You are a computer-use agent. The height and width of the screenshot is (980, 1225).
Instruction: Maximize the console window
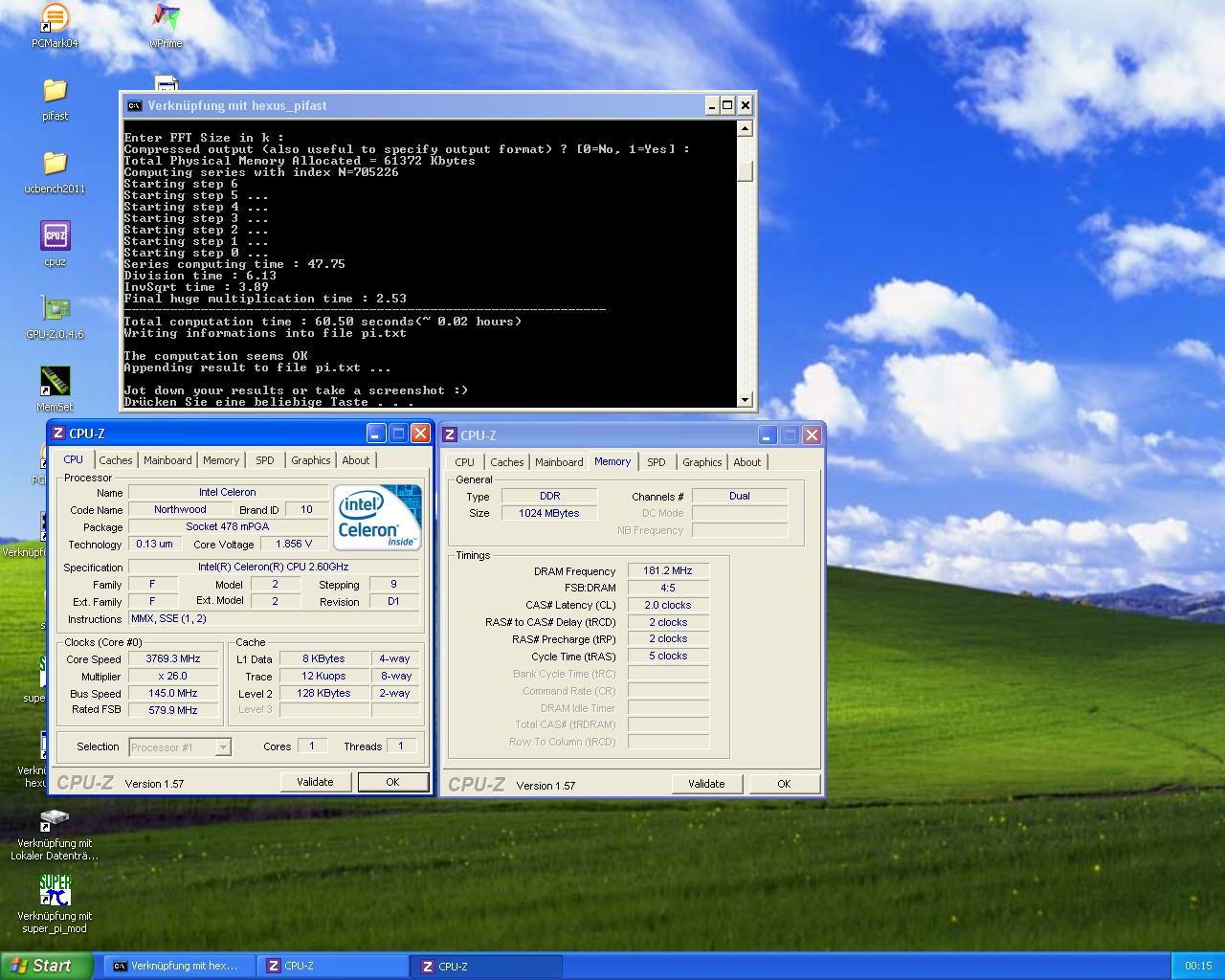[x=727, y=105]
